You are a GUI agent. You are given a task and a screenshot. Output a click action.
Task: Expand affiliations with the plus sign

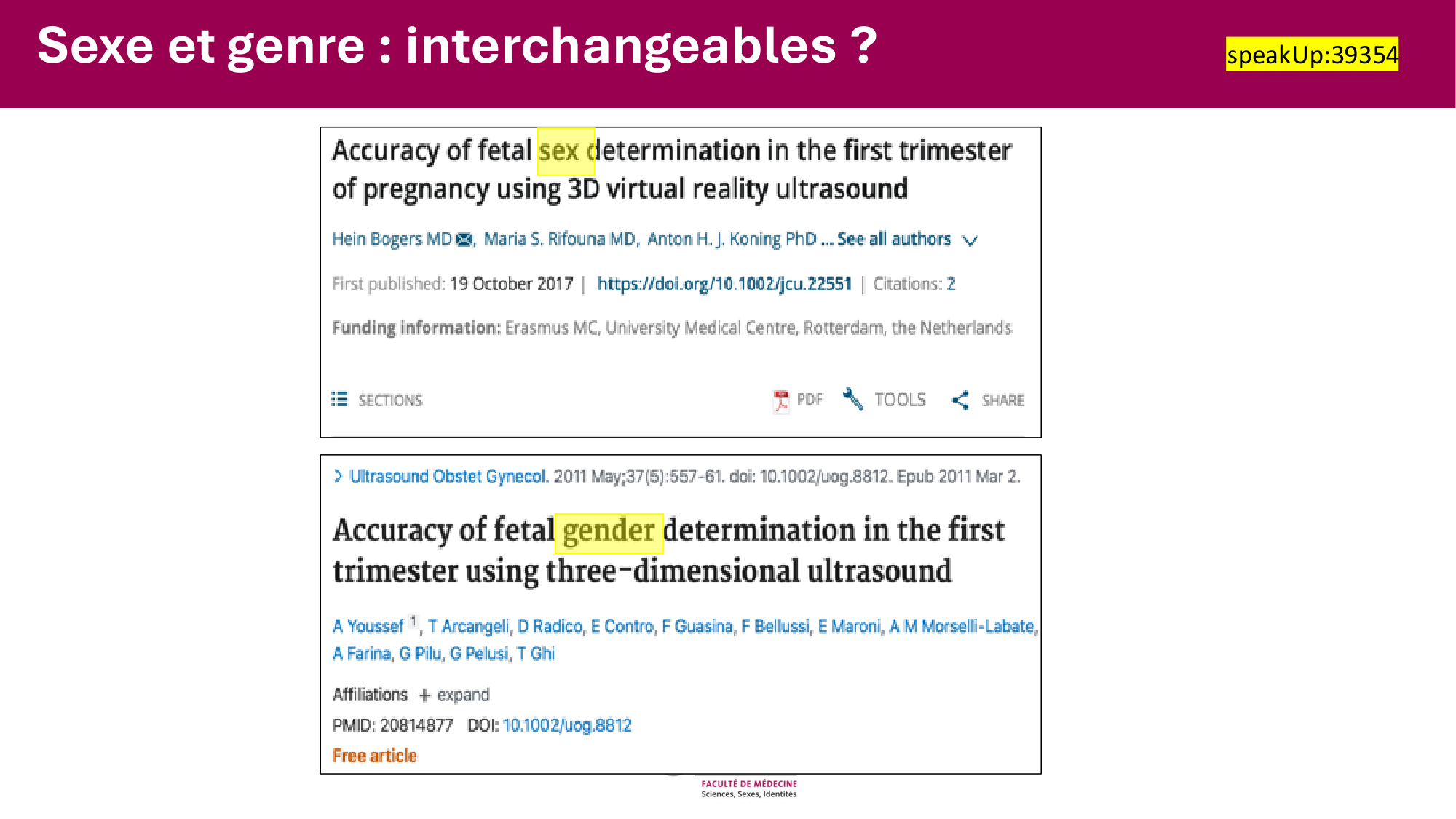[x=424, y=695]
